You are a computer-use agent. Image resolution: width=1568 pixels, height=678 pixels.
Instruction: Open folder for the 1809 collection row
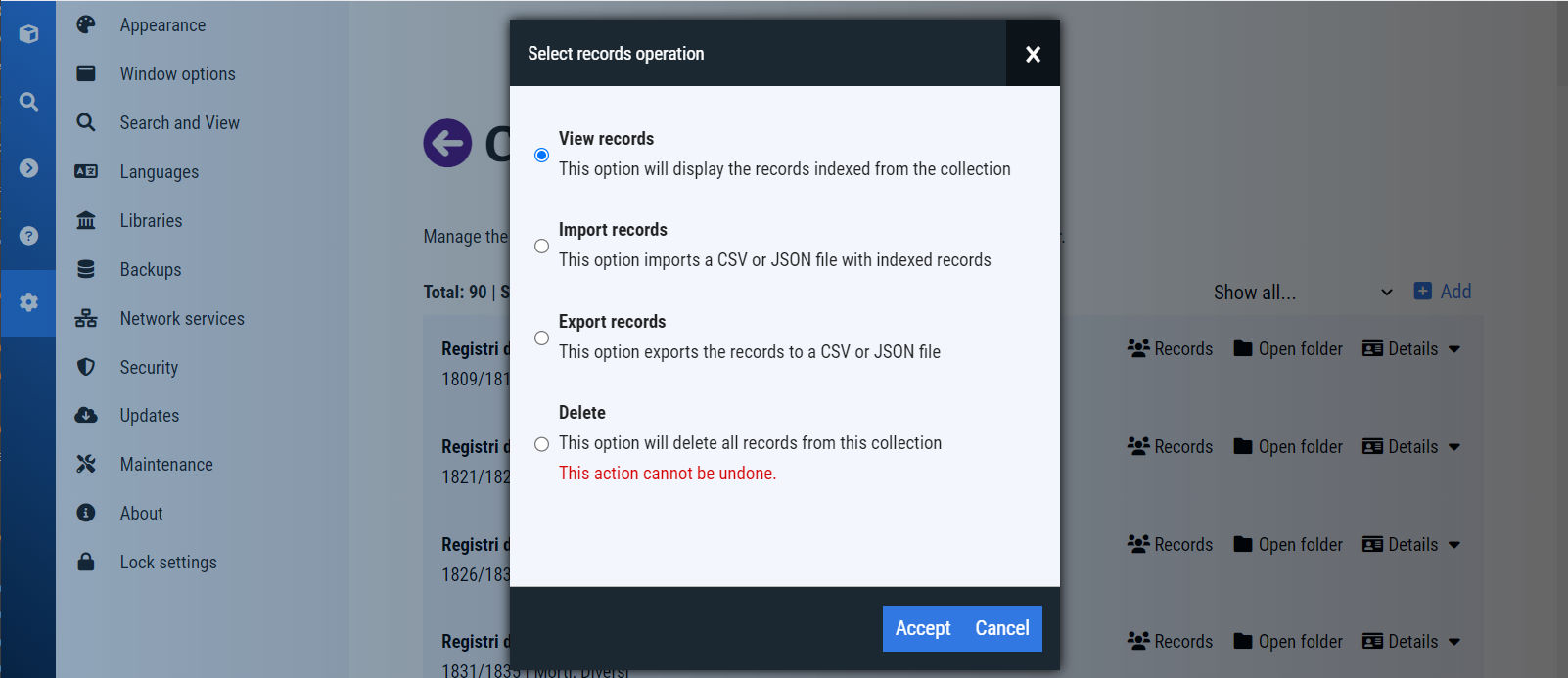tap(1288, 349)
